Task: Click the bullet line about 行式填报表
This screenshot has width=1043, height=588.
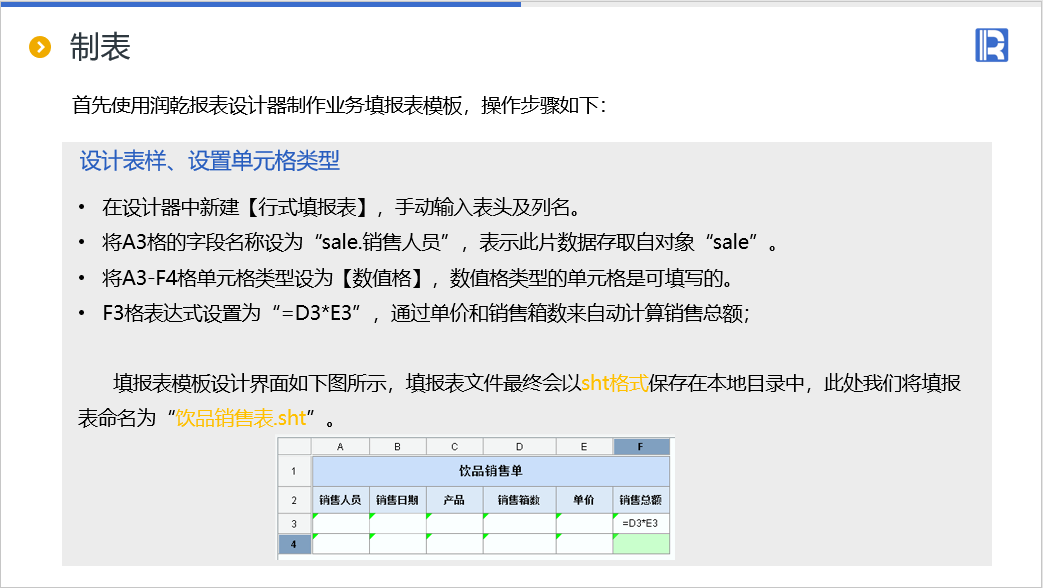Action: click(x=342, y=208)
